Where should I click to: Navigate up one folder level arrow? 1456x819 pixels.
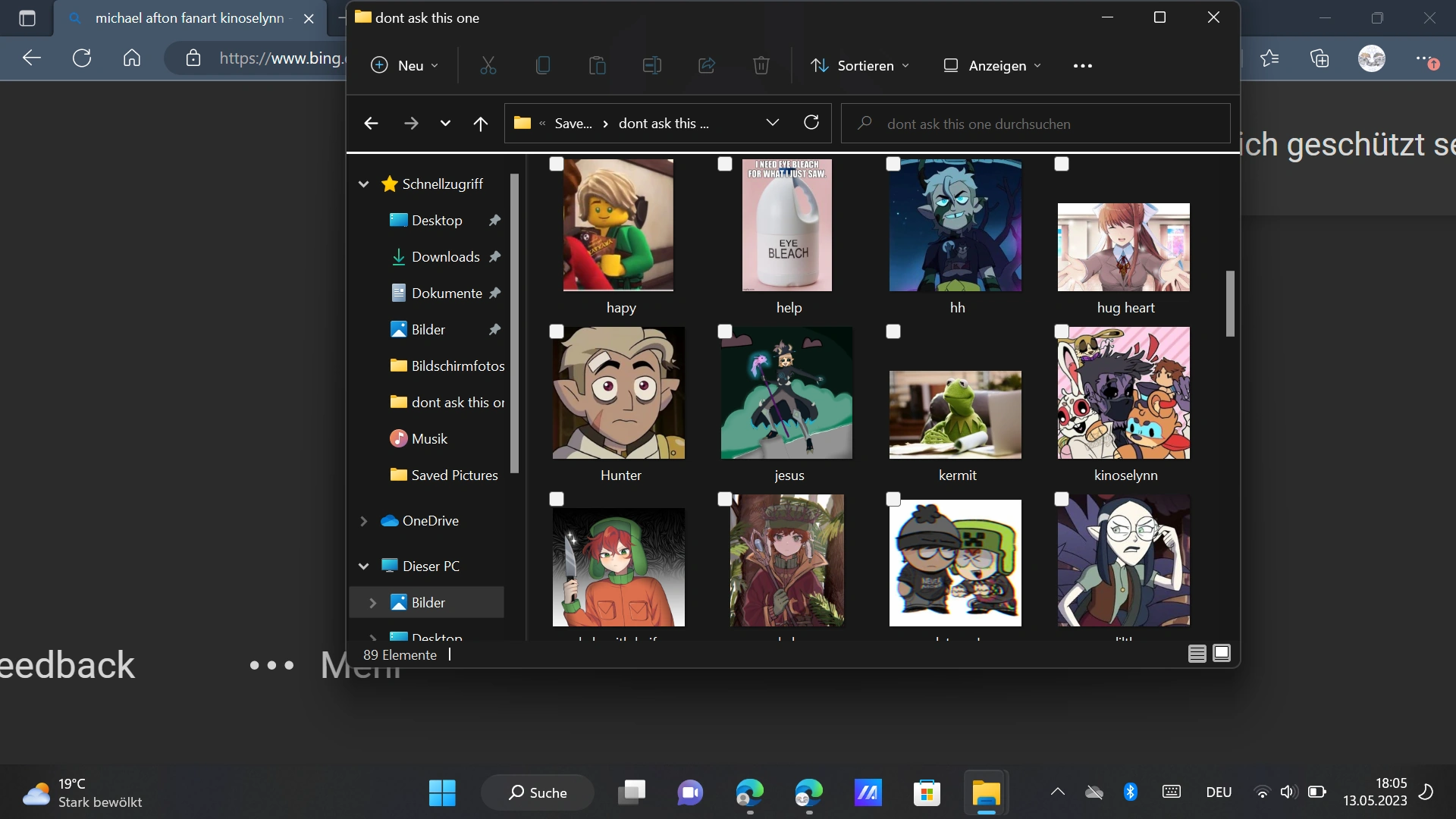pyautogui.click(x=481, y=124)
